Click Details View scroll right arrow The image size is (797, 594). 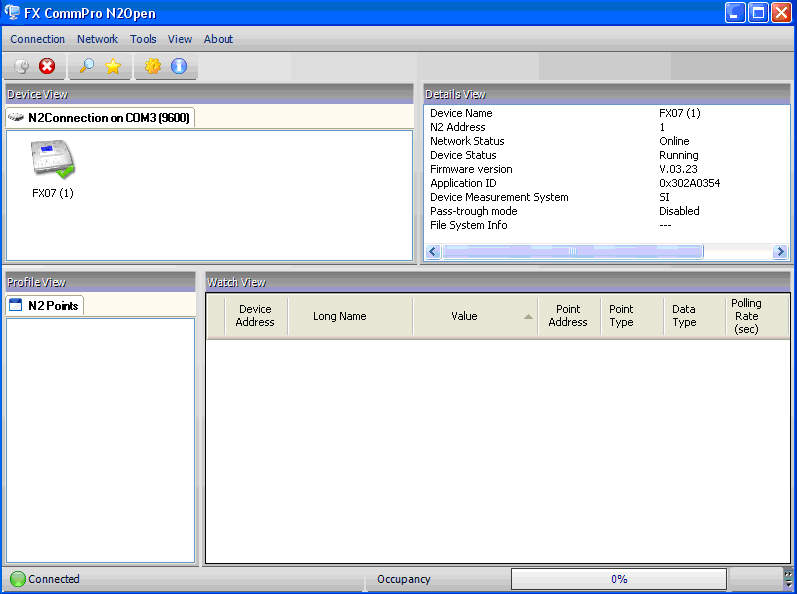780,251
